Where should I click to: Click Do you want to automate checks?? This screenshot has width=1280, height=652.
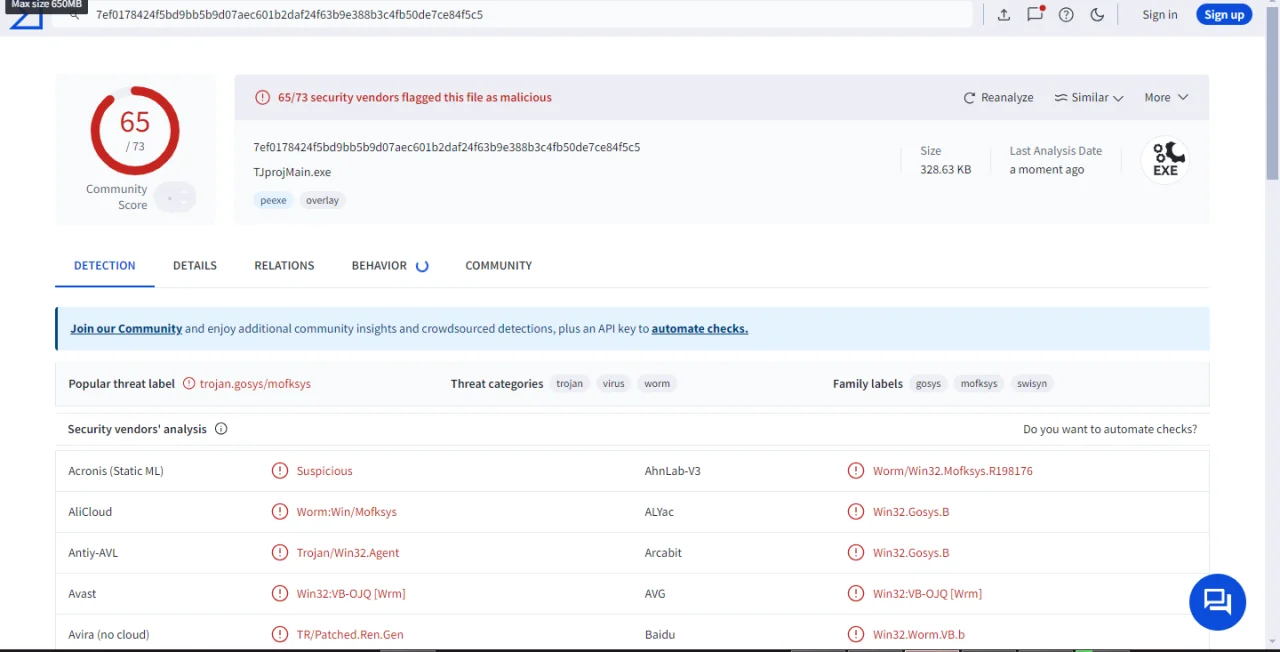(x=1110, y=429)
